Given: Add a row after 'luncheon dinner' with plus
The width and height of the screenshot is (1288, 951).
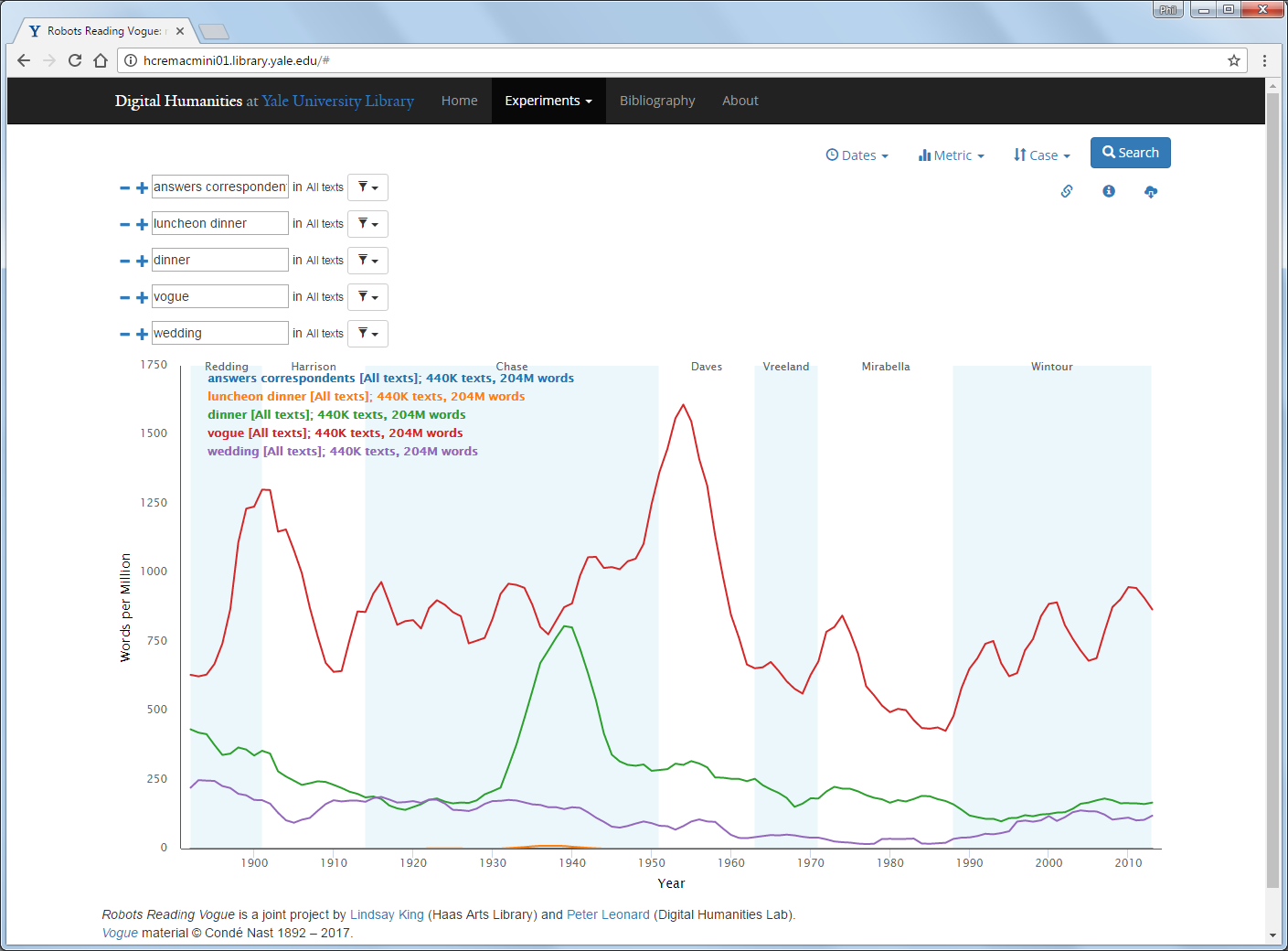Looking at the screenshot, I should 142,224.
